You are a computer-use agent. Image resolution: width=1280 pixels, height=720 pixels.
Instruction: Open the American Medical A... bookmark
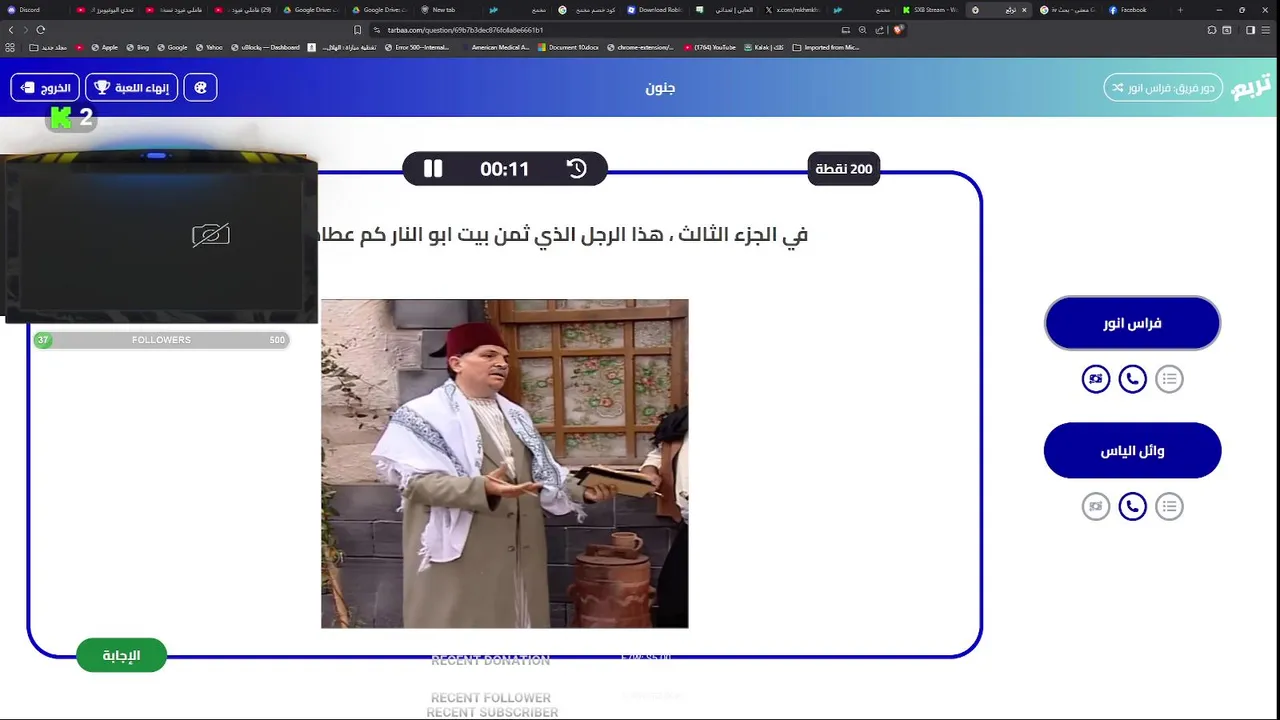click(495, 47)
